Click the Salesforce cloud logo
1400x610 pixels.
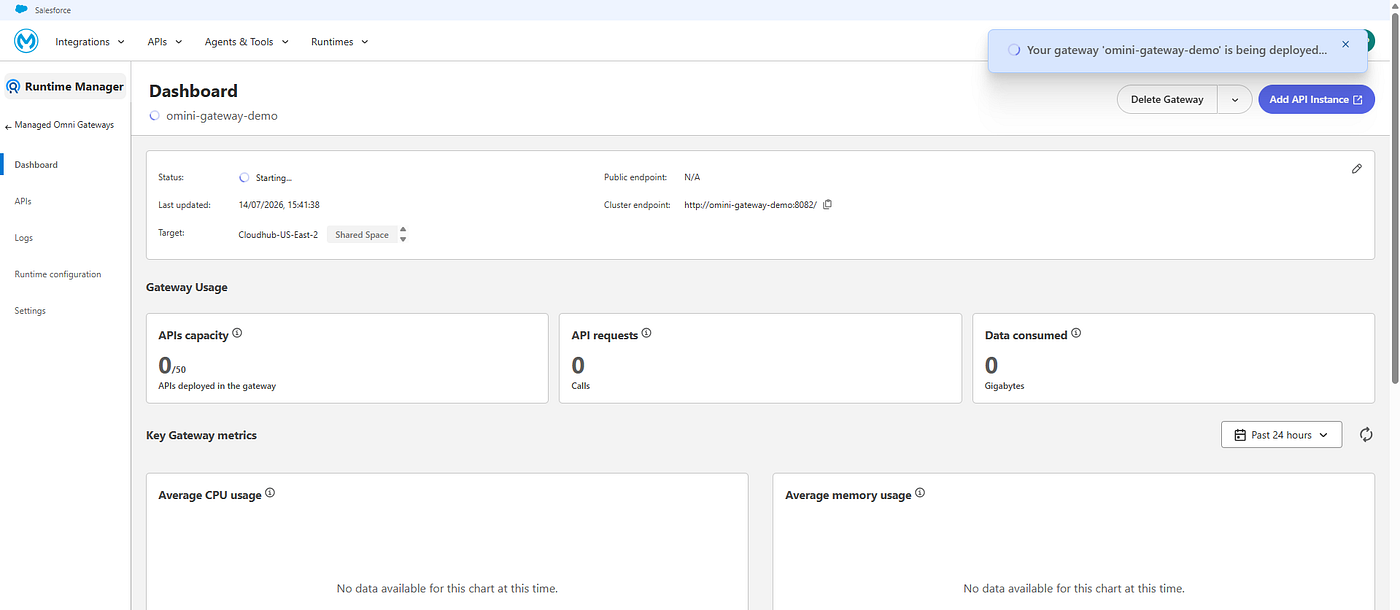[21, 9]
